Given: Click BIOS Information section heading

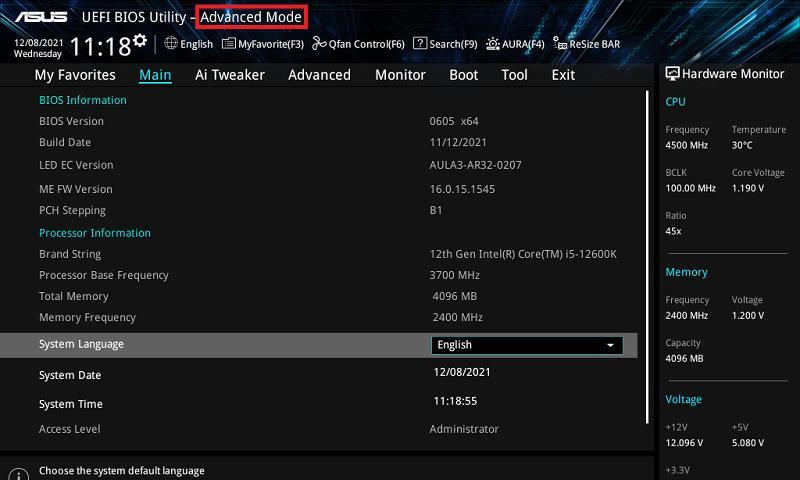Looking at the screenshot, I should tap(83, 100).
